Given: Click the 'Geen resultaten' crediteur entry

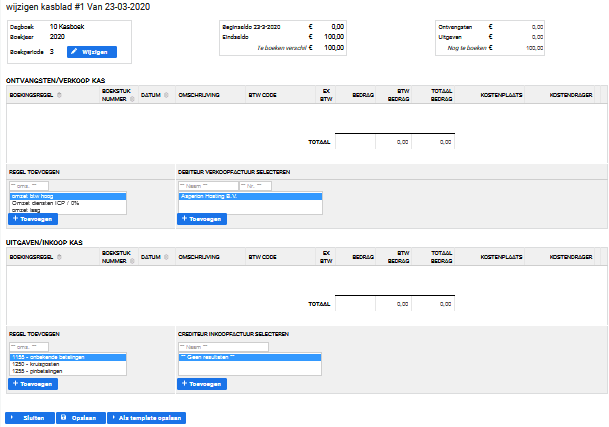Looking at the screenshot, I should click(250, 357).
